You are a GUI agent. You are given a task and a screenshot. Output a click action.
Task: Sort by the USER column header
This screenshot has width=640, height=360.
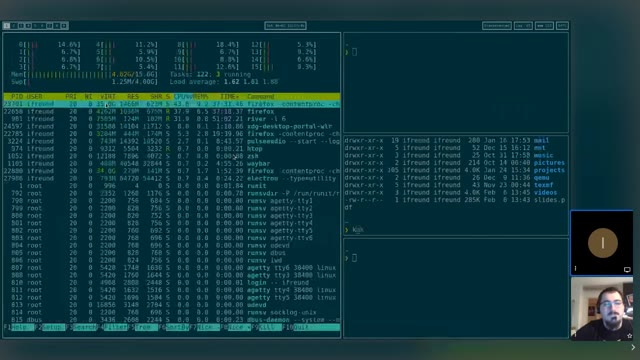point(34,97)
